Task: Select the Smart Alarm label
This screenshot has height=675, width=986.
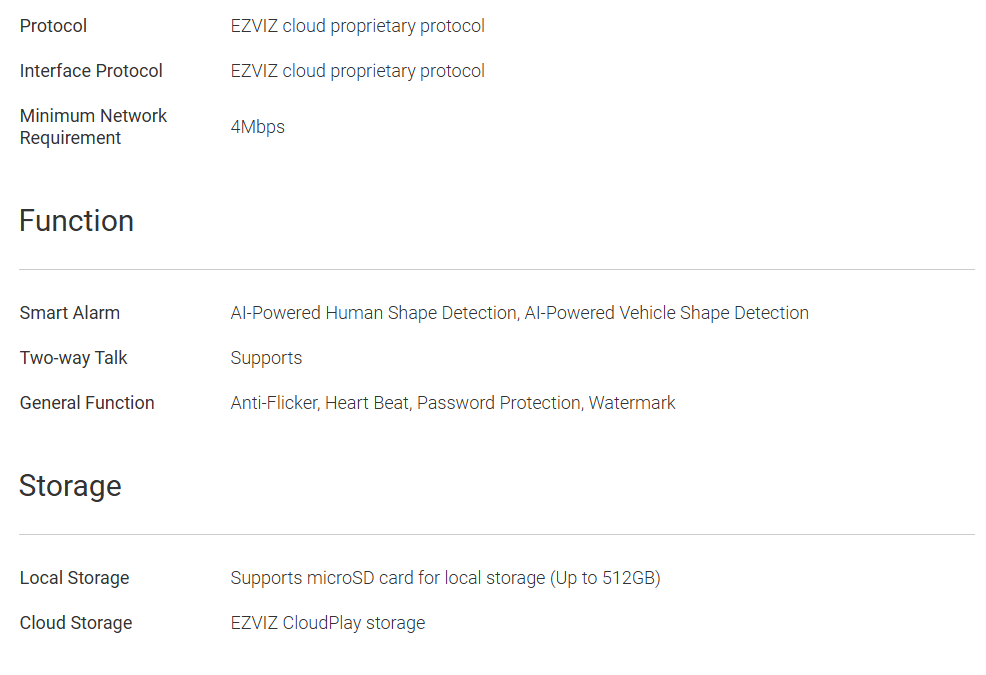Action: 70,313
